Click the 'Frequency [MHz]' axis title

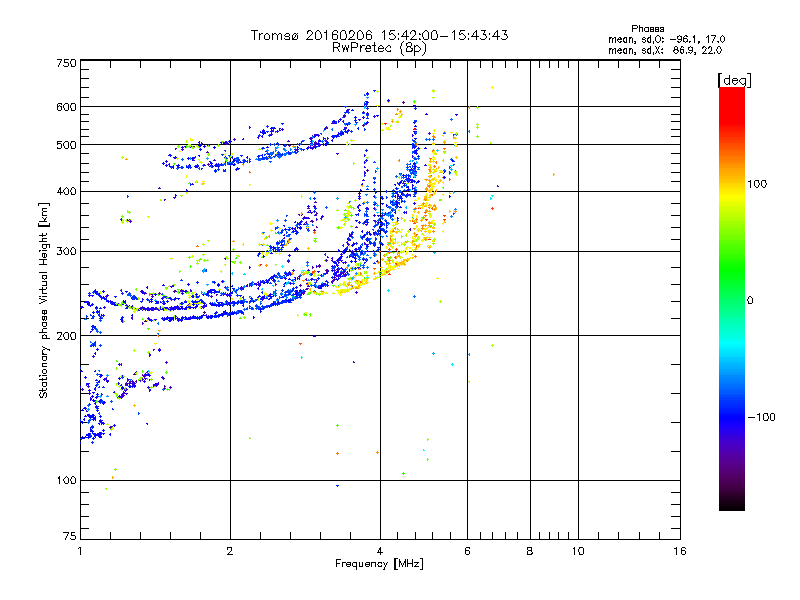coord(379,564)
